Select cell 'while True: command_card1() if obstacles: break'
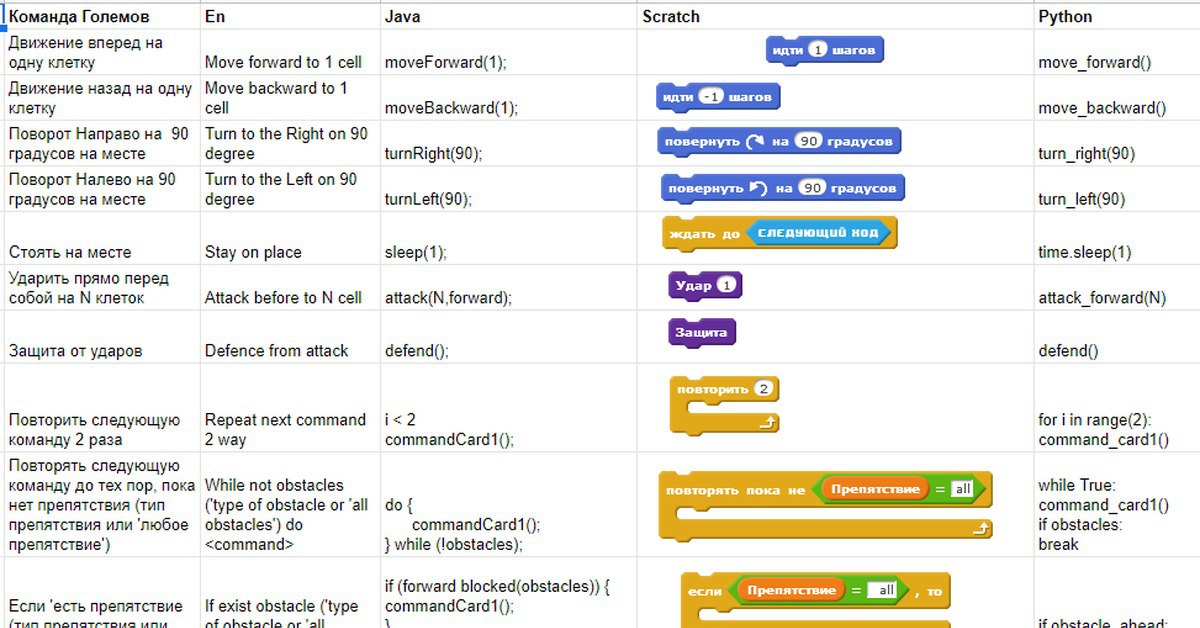This screenshot has width=1200, height=628. click(x=1117, y=505)
